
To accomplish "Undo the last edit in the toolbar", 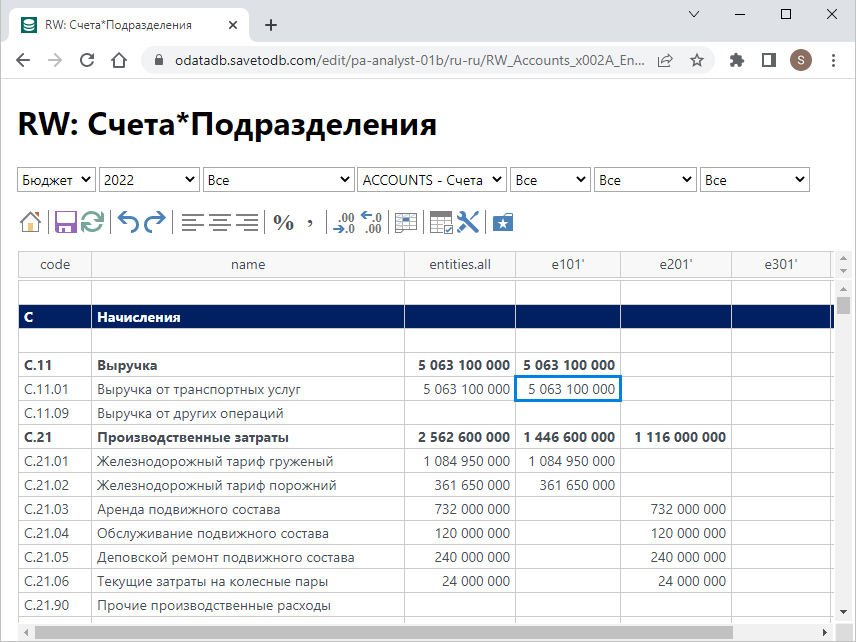I will [x=129, y=222].
